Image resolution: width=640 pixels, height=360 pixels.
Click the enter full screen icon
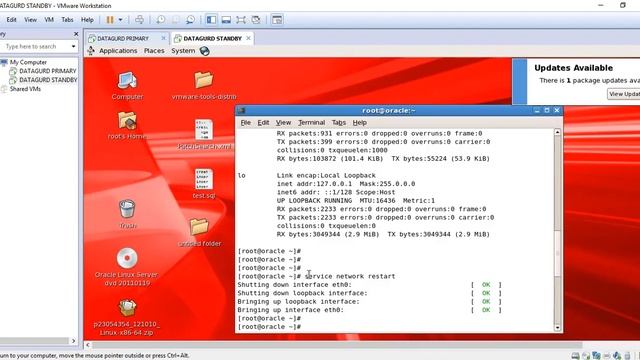point(241,20)
